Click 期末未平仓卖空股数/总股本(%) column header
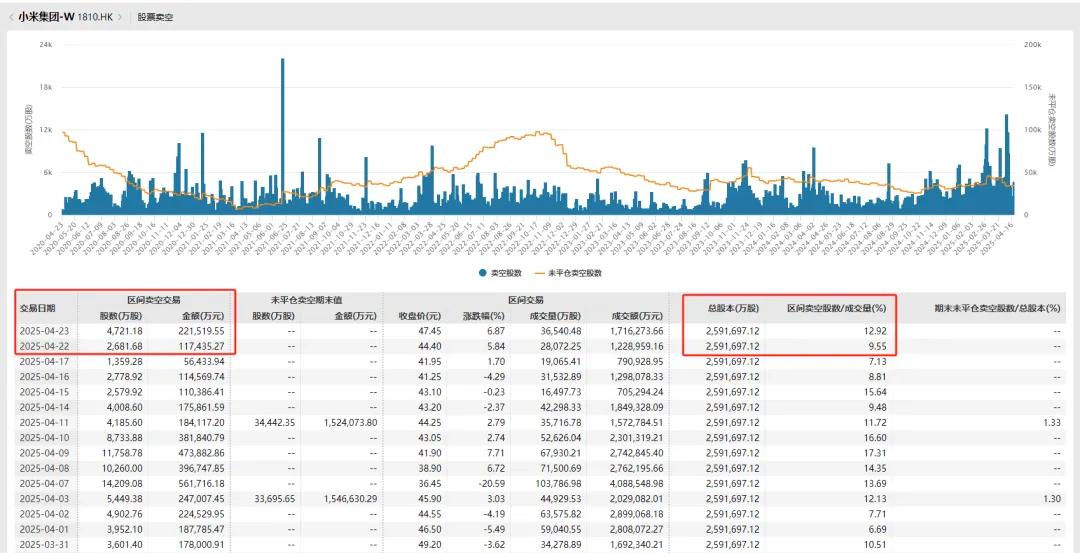Image resolution: width=1080 pixels, height=553 pixels. coord(992,309)
